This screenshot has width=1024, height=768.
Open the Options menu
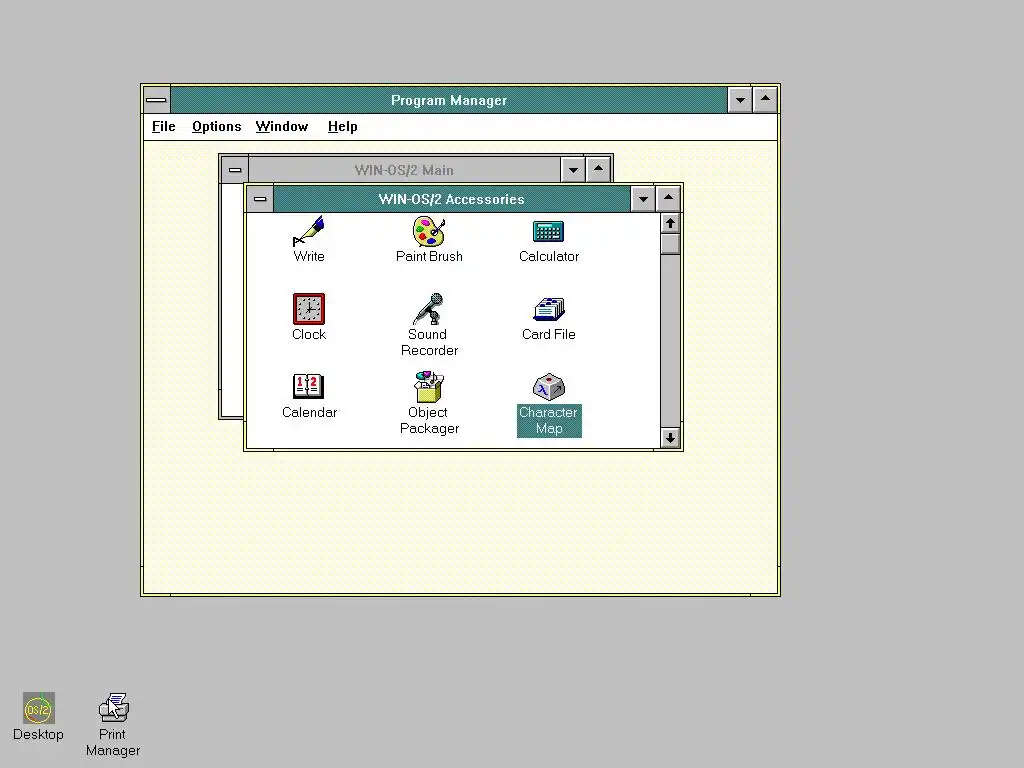pyautogui.click(x=216, y=127)
